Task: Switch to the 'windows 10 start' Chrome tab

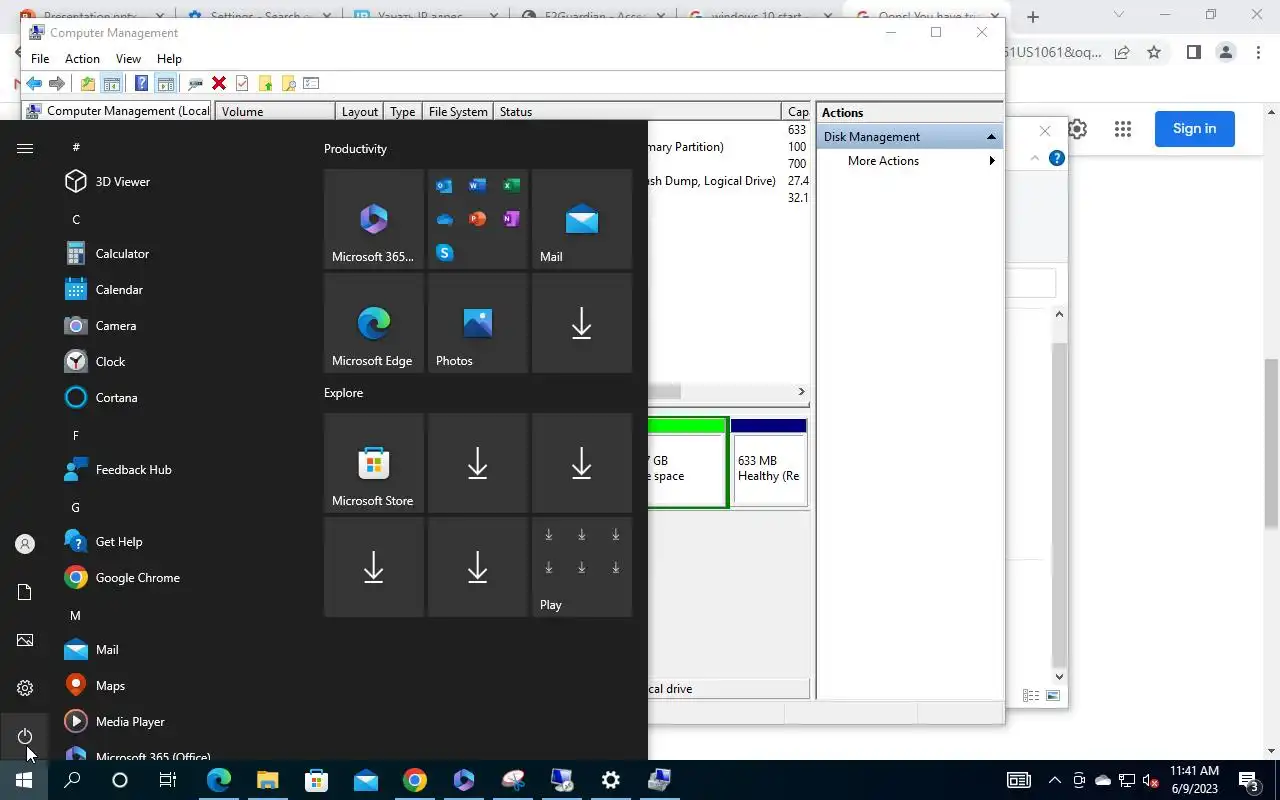Action: (760, 17)
